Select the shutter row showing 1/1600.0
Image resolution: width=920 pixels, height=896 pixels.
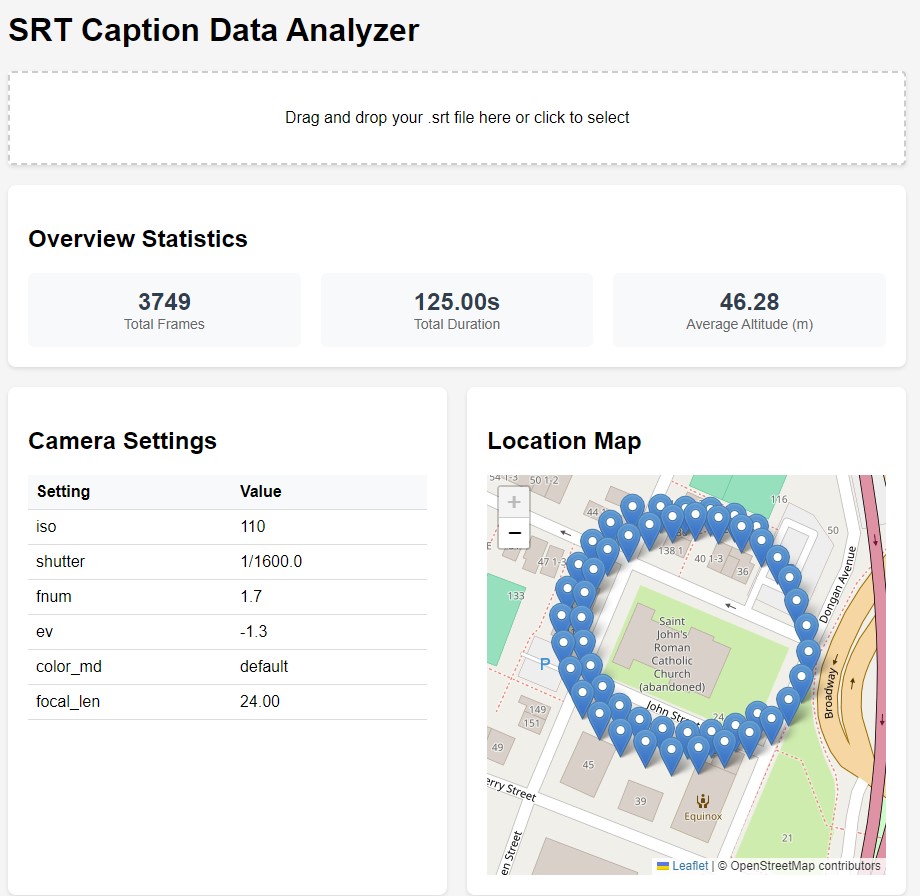point(227,562)
